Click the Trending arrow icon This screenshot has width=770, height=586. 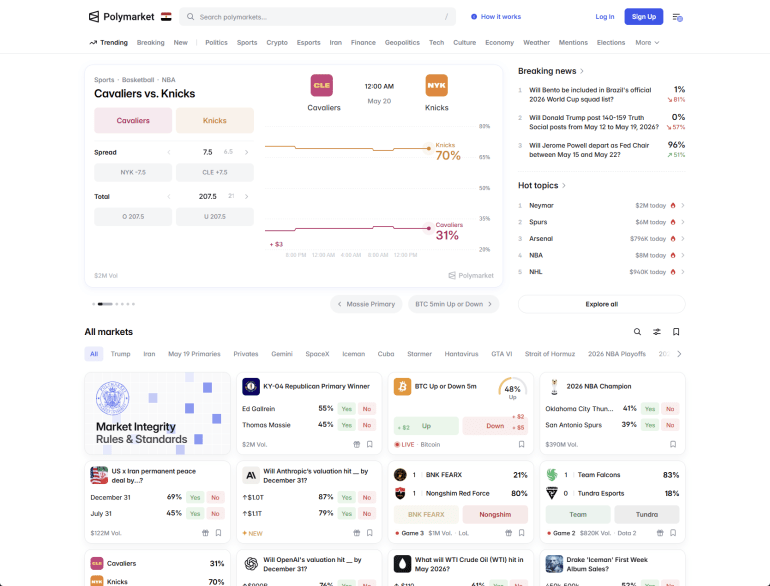click(x=93, y=43)
